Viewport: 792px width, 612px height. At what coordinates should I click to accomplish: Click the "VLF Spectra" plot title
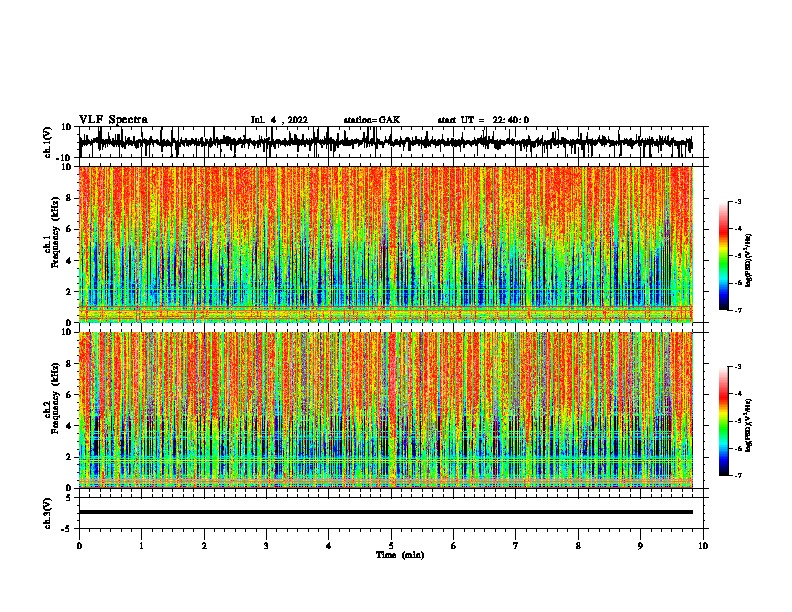[113, 120]
